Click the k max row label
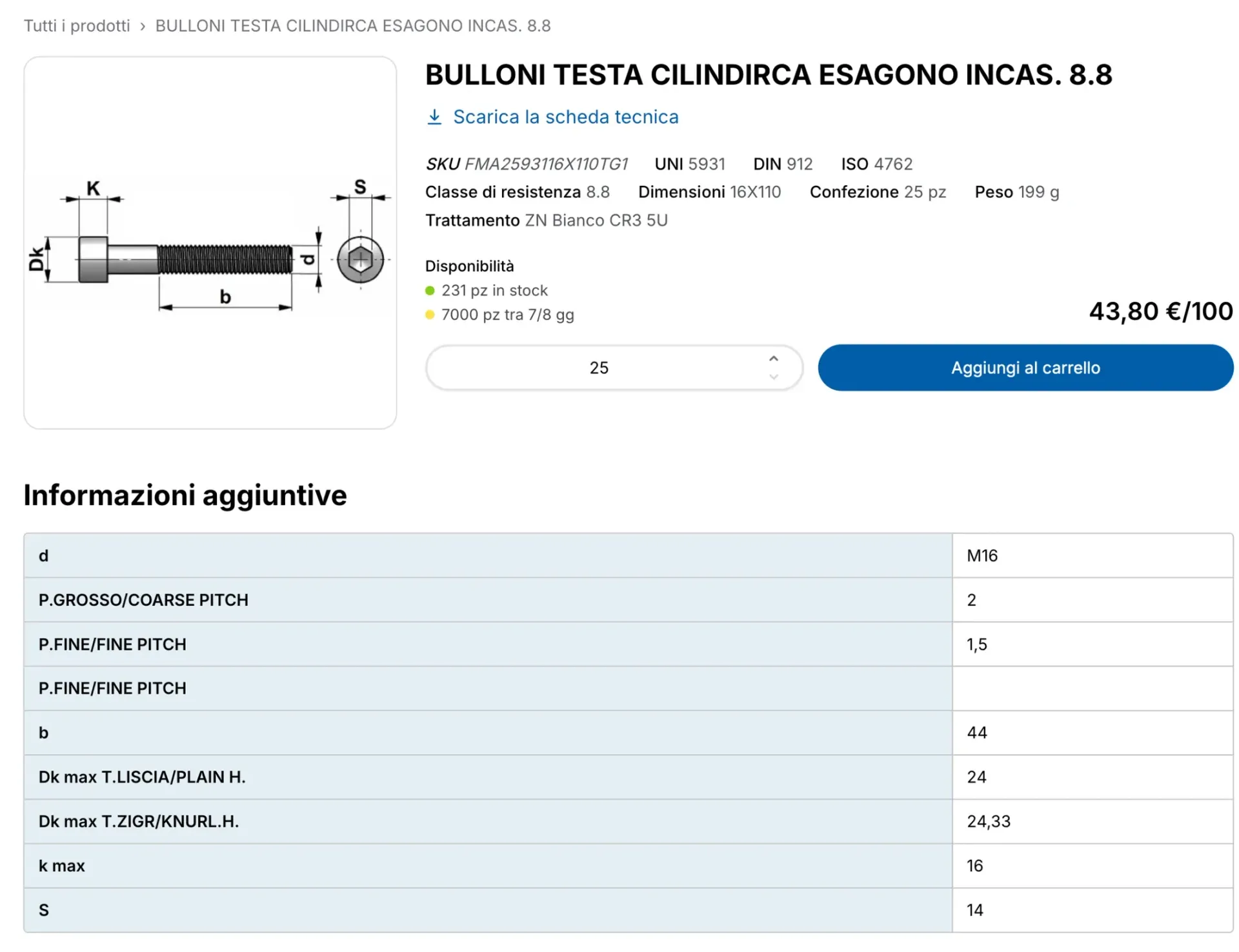Image resolution: width=1239 pixels, height=952 pixels. [x=62, y=866]
